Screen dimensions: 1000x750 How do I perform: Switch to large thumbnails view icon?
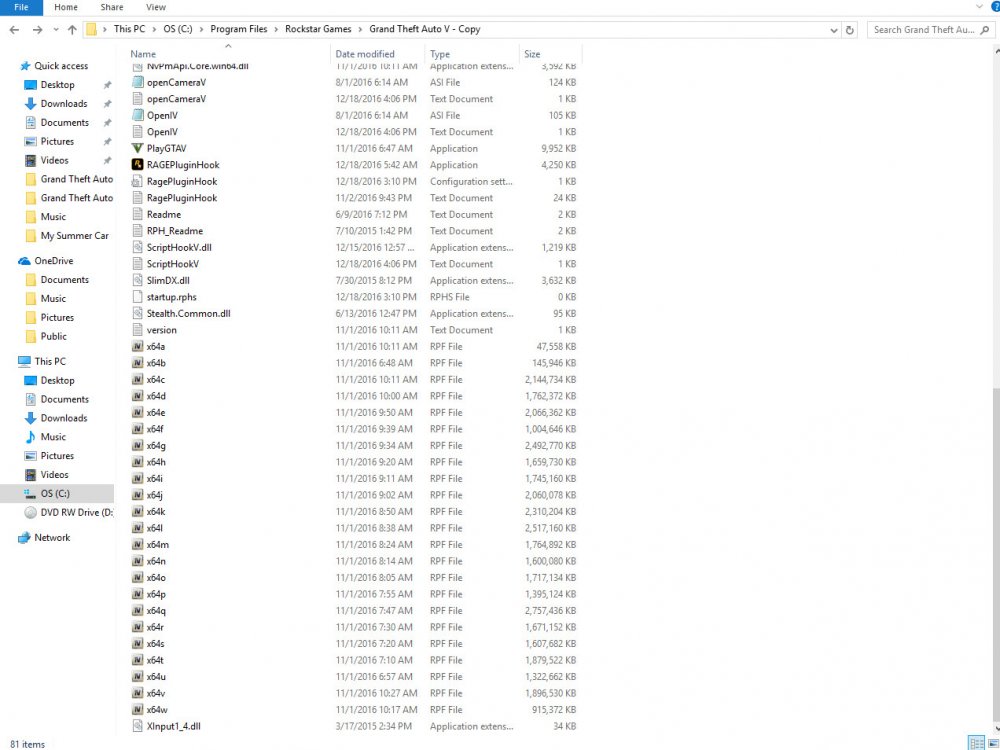click(992, 743)
